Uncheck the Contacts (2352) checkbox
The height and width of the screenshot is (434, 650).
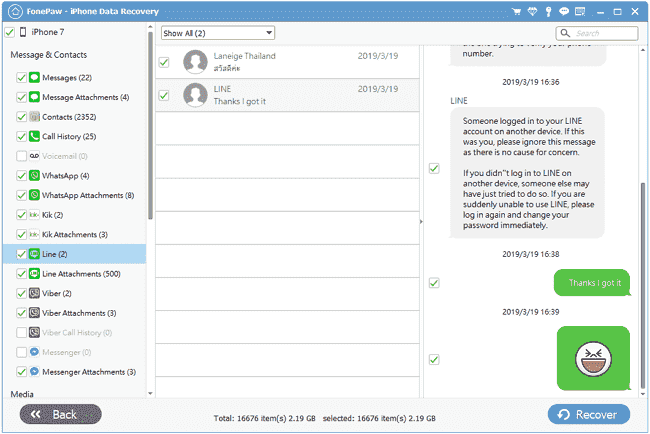[21, 117]
